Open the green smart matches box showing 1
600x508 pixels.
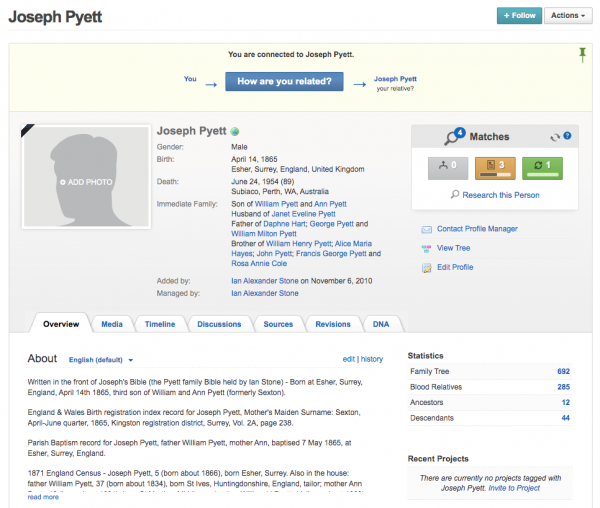pos(543,168)
